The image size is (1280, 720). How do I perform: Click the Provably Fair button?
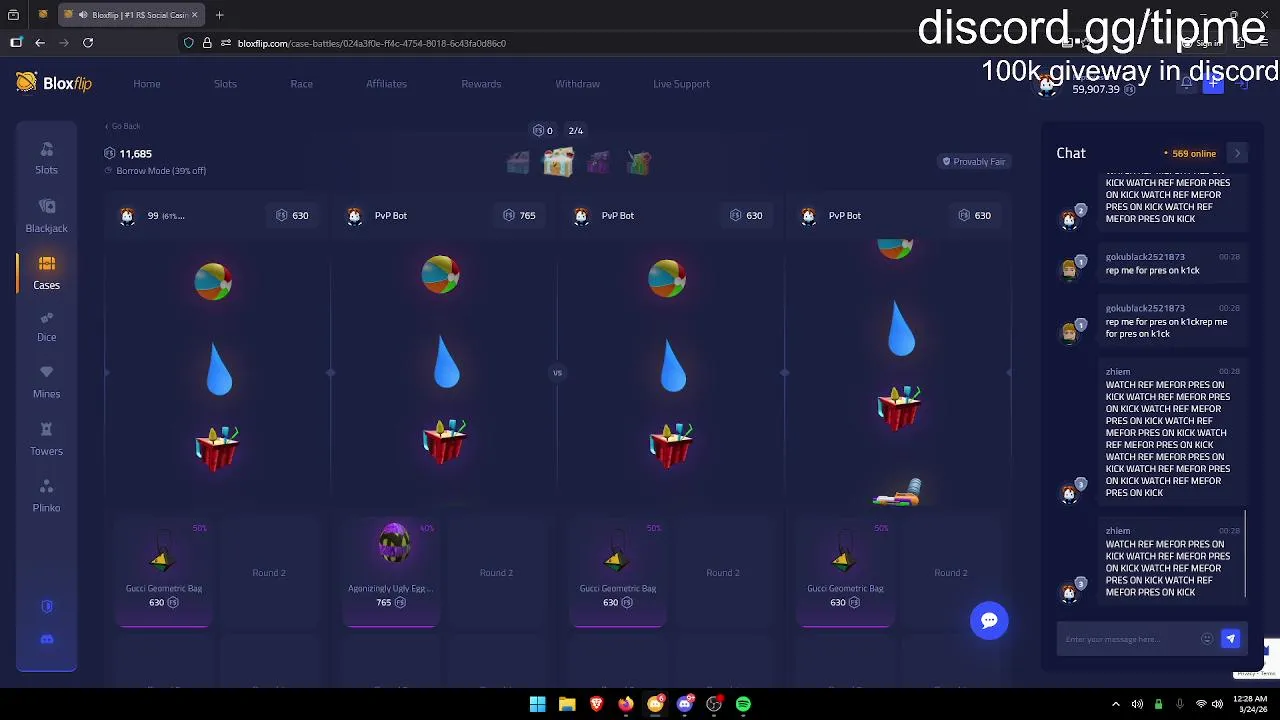click(x=973, y=161)
